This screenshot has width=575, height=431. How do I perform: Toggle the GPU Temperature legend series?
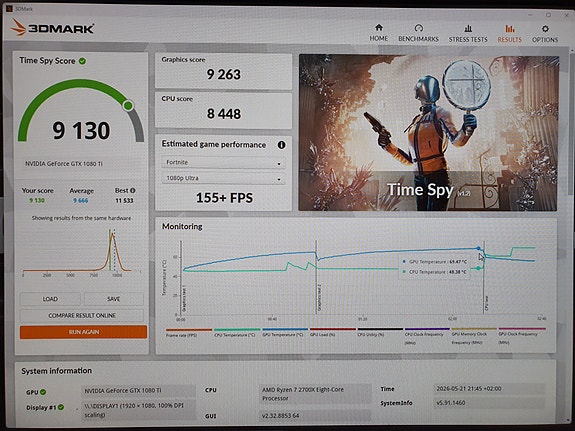285,333
